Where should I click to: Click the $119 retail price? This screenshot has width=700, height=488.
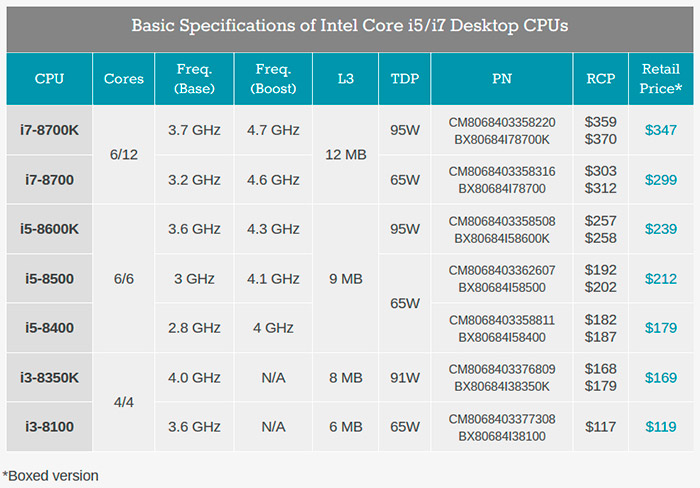click(x=661, y=426)
